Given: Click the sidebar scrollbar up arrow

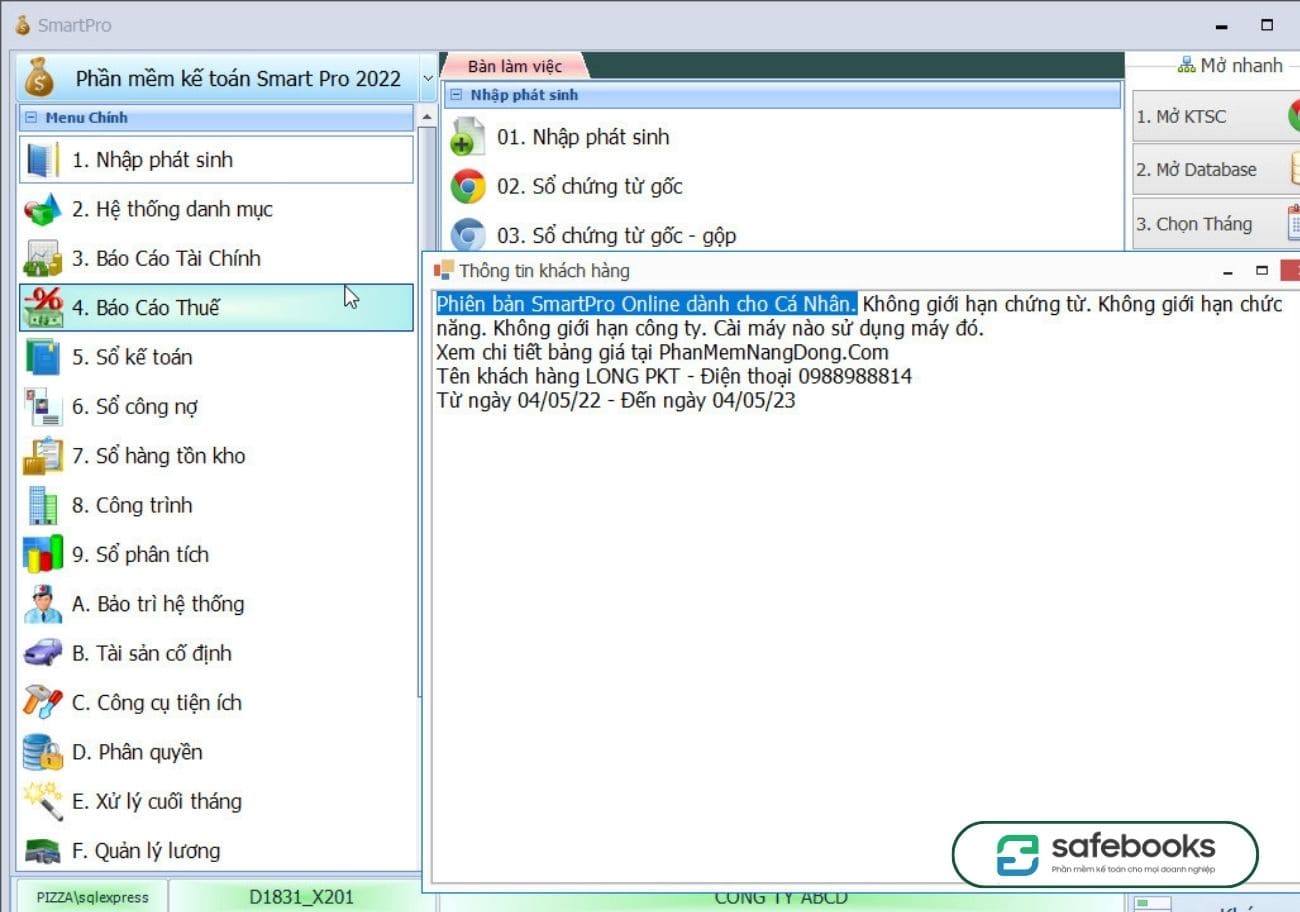Looking at the screenshot, I should pos(427,117).
